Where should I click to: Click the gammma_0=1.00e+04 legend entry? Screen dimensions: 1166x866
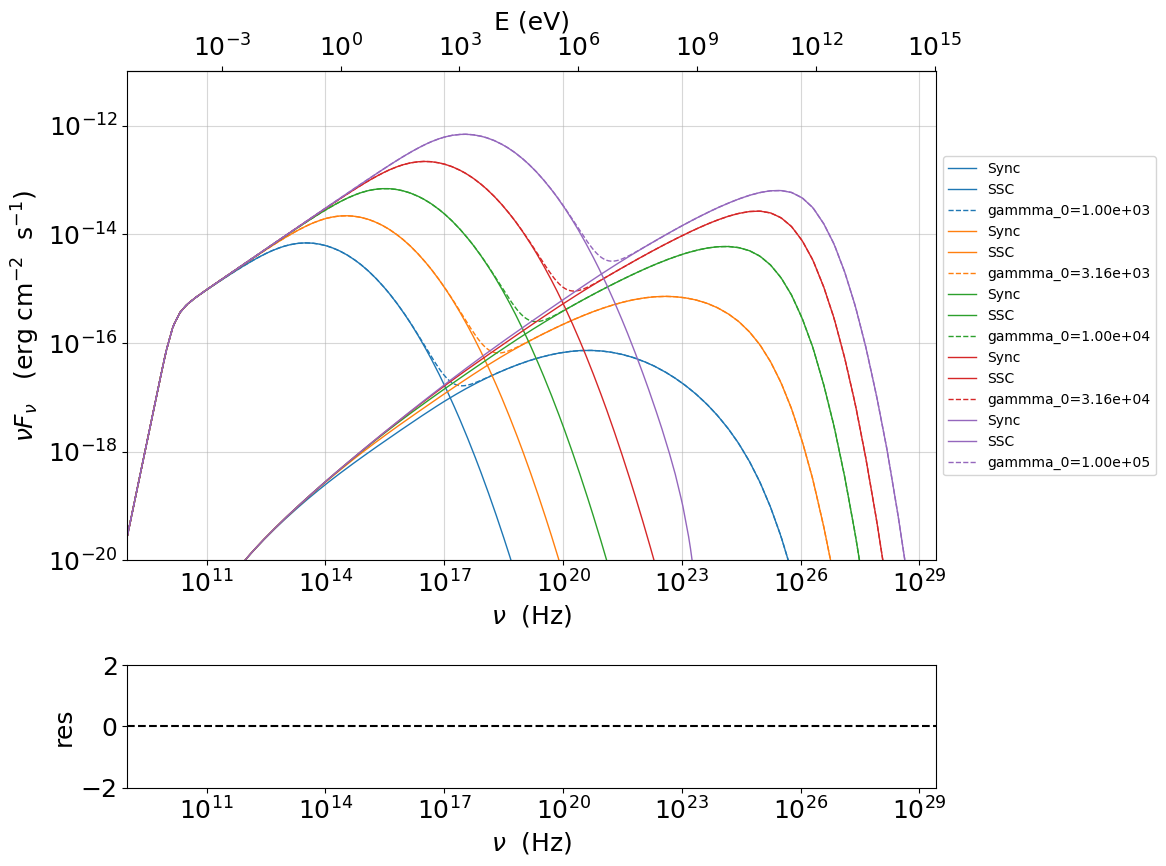coord(1068,336)
